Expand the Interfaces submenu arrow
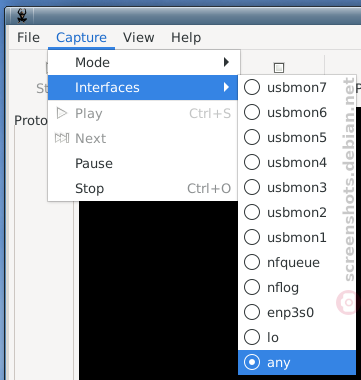 coord(226,87)
